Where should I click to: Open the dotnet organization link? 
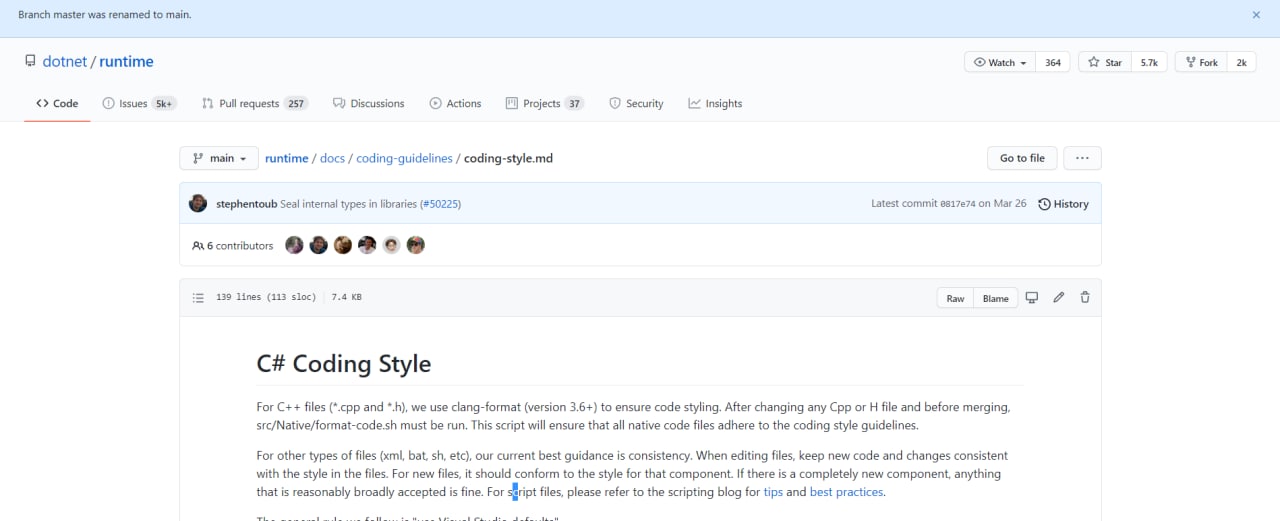pyautogui.click(x=64, y=62)
